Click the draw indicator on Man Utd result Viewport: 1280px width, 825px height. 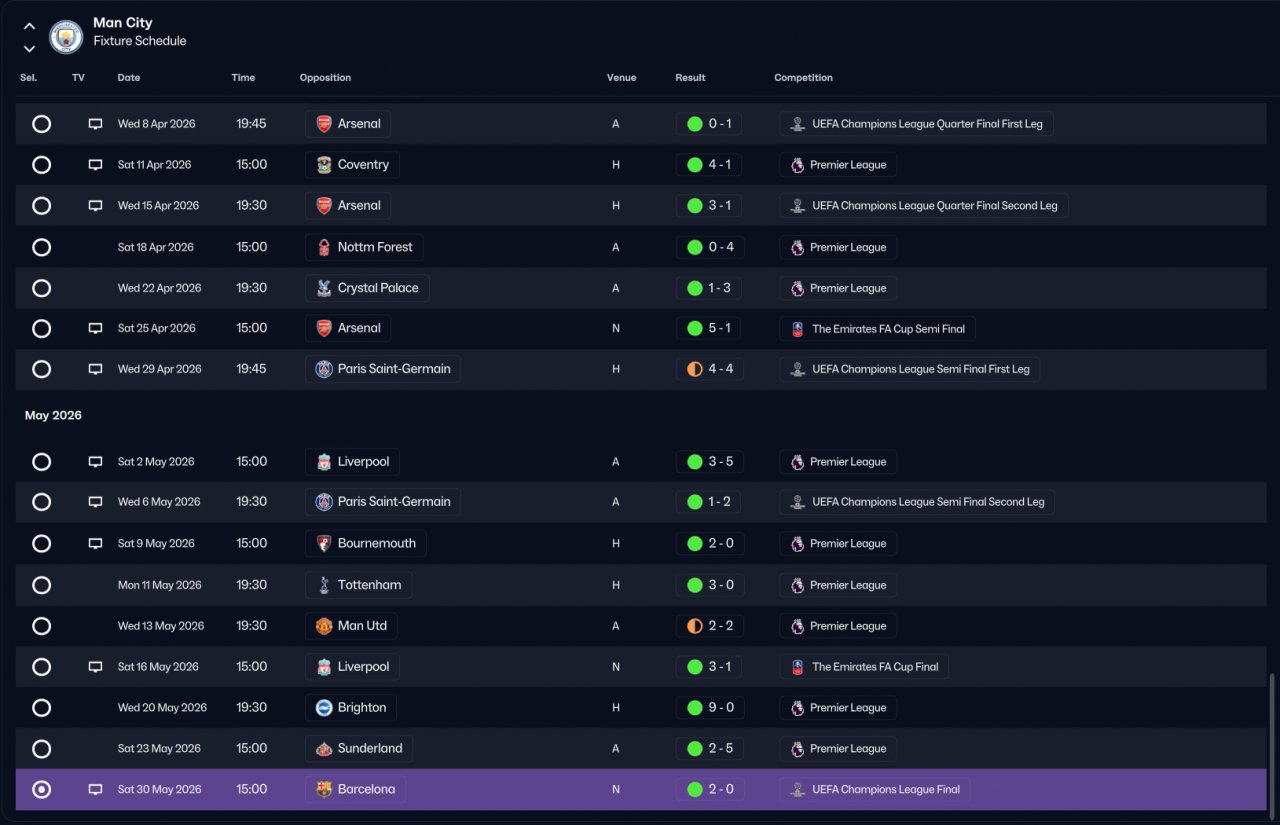pos(695,626)
